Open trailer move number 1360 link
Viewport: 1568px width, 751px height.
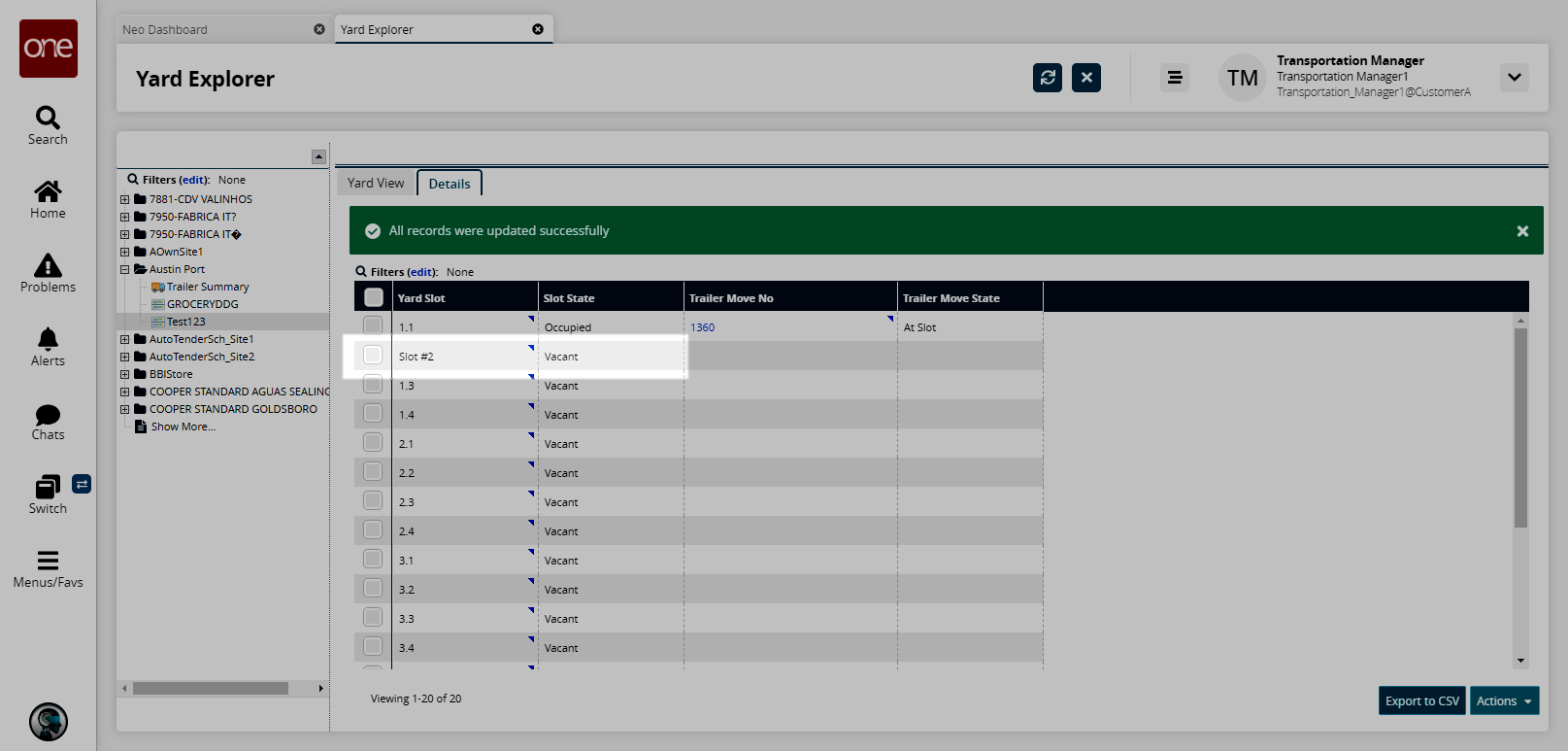[702, 327]
